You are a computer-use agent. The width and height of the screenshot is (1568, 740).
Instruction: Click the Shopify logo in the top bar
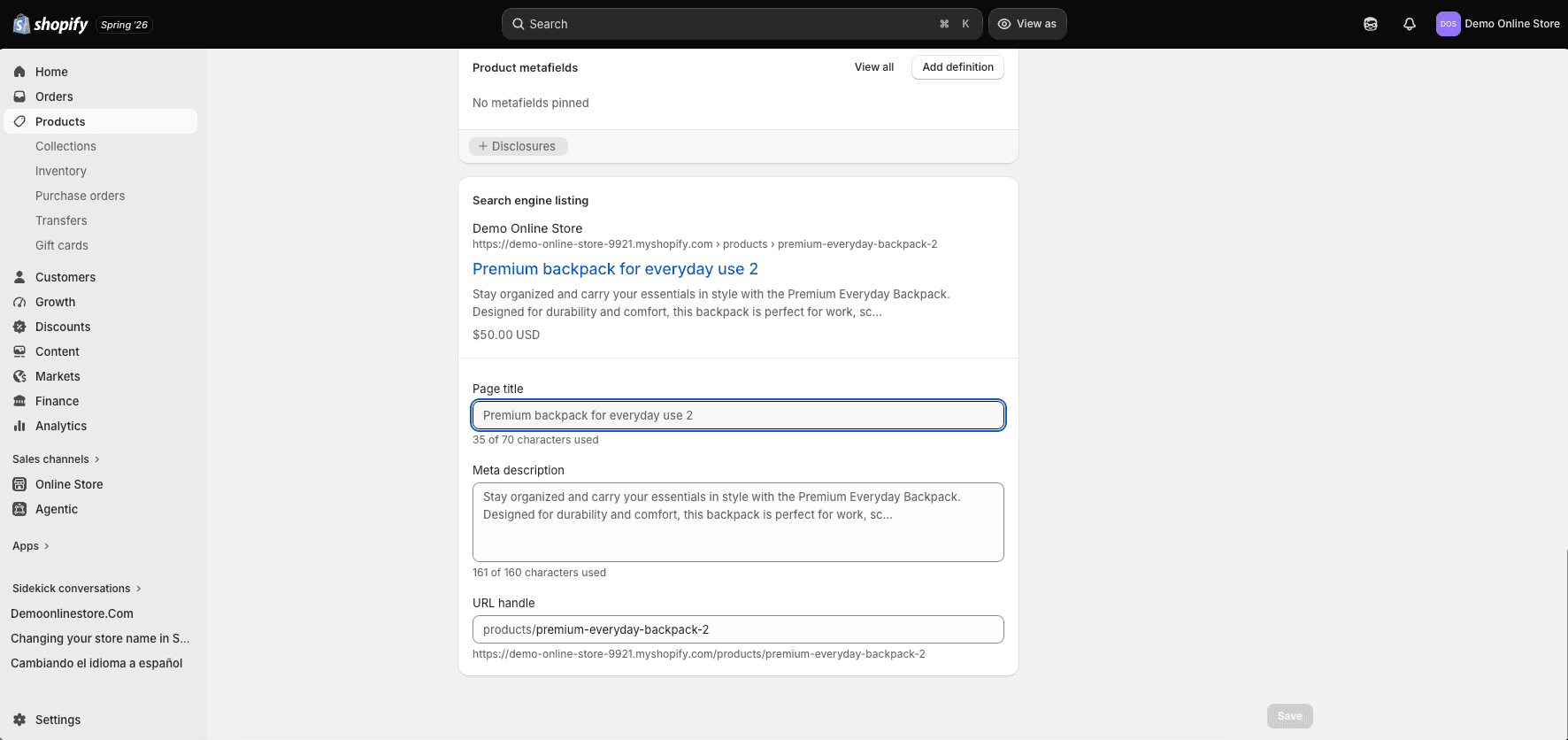click(x=50, y=24)
